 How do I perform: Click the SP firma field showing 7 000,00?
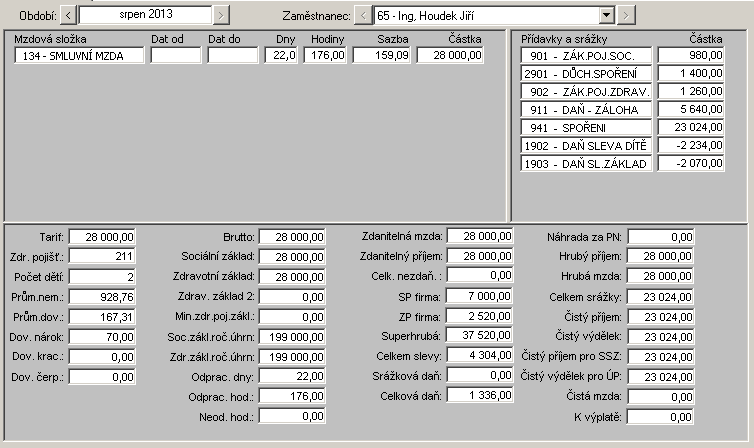[x=480, y=296]
